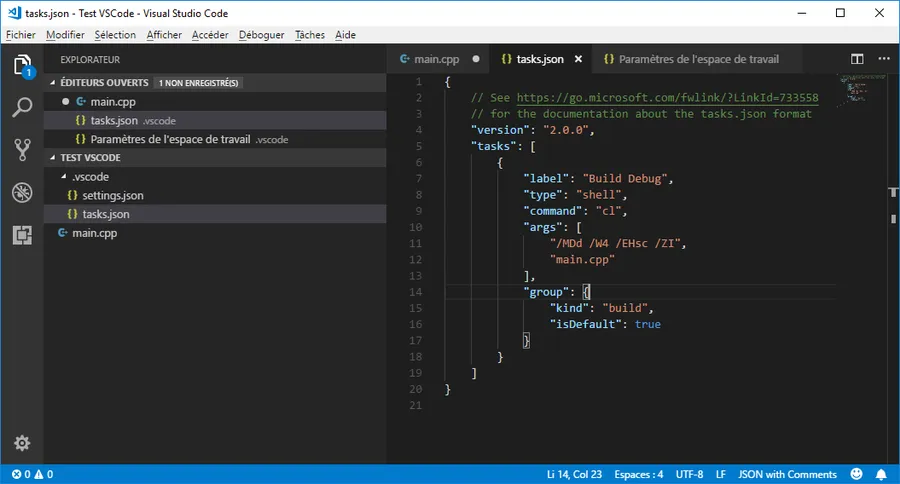Screen dimensions: 900x484
Task: Change indentation via Espaces : 4
Action: [x=638, y=474]
